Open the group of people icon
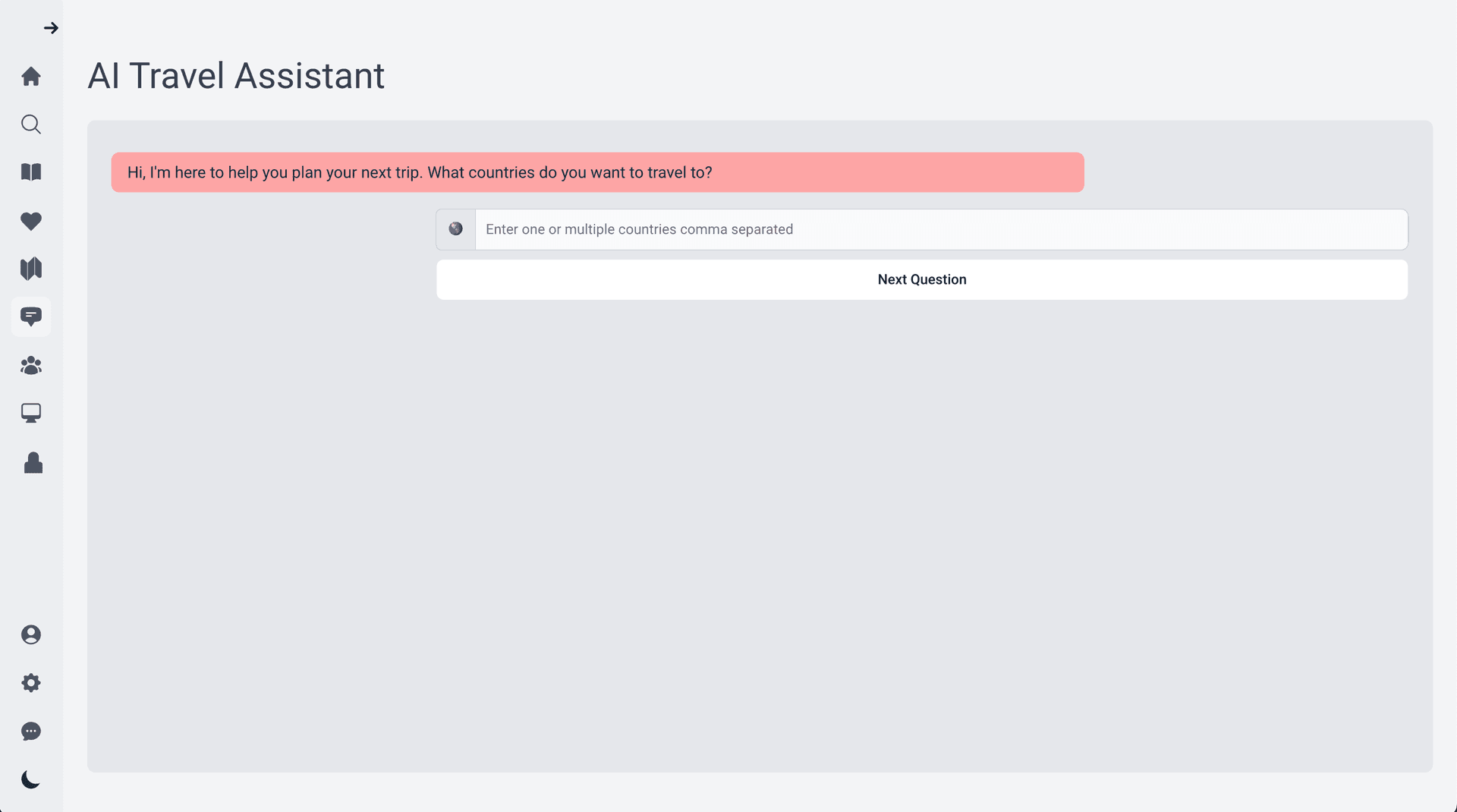Screen dimensions: 1457x812 coord(31,366)
